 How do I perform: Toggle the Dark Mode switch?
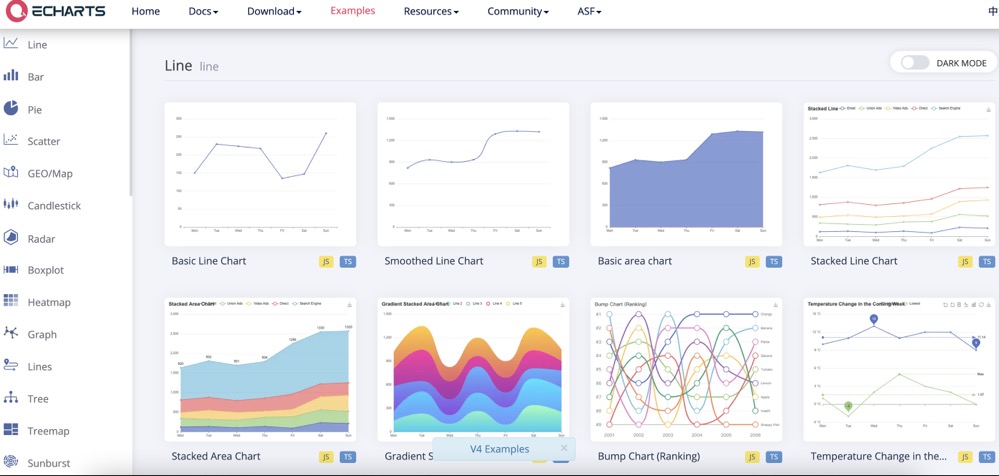coord(915,63)
